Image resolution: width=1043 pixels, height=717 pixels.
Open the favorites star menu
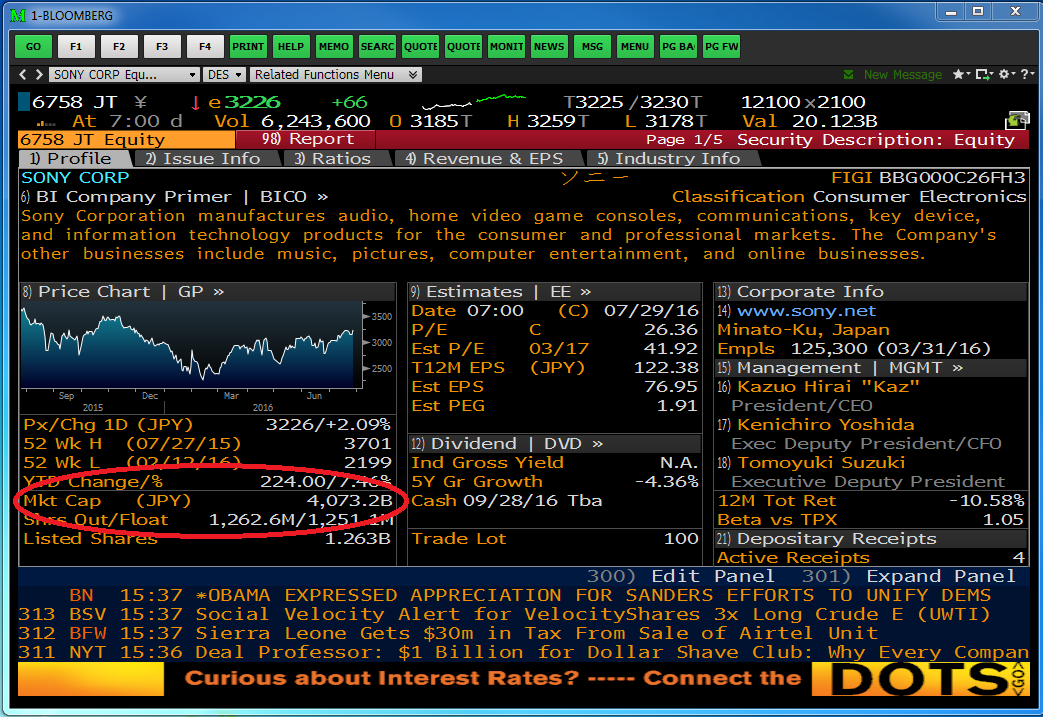961,75
